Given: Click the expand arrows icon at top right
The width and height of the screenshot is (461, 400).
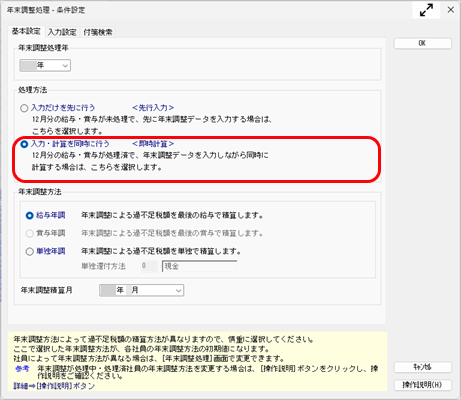Looking at the screenshot, I should pyautogui.click(x=426, y=10).
